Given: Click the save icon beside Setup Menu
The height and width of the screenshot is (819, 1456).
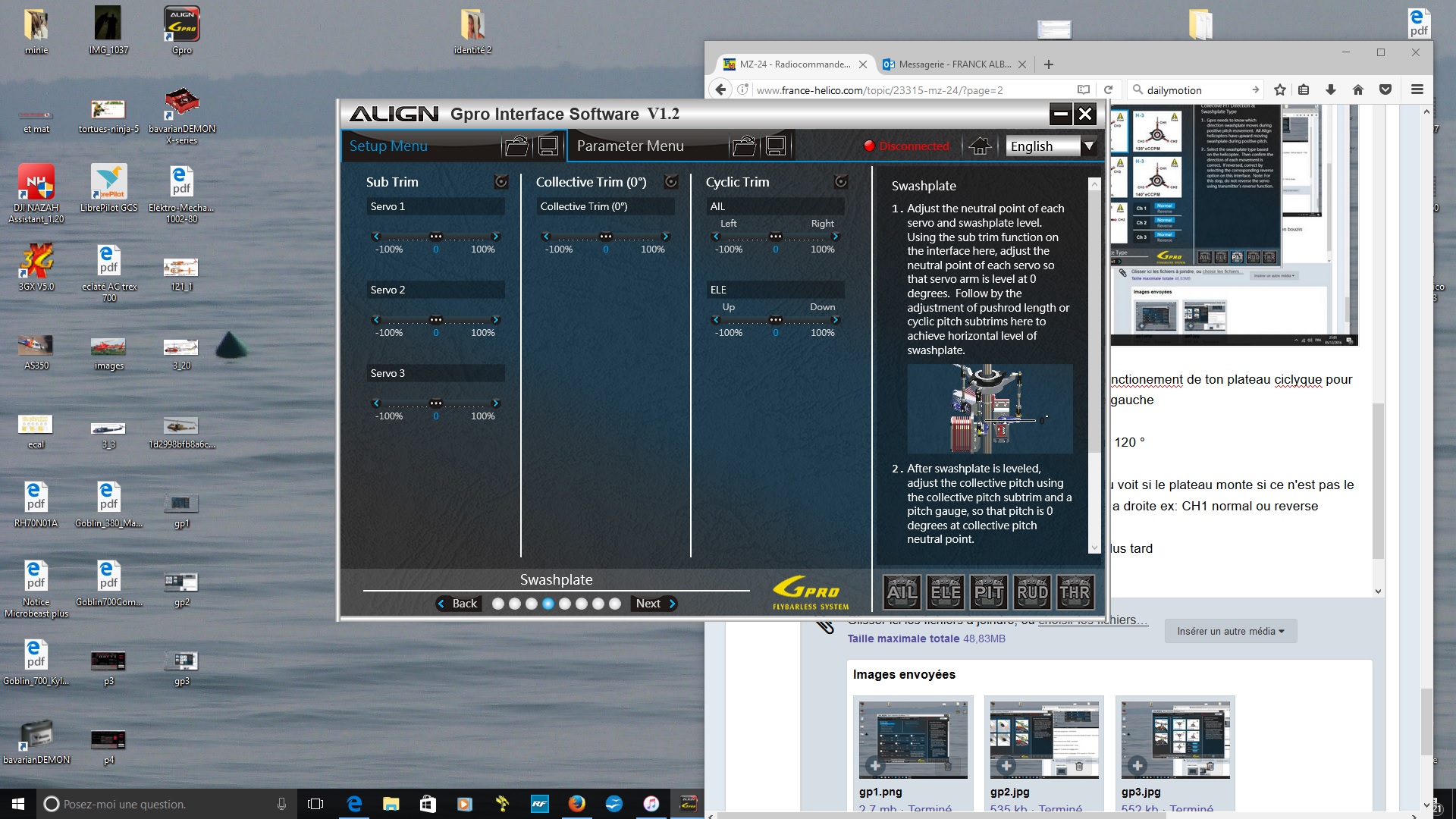Looking at the screenshot, I should pos(548,146).
